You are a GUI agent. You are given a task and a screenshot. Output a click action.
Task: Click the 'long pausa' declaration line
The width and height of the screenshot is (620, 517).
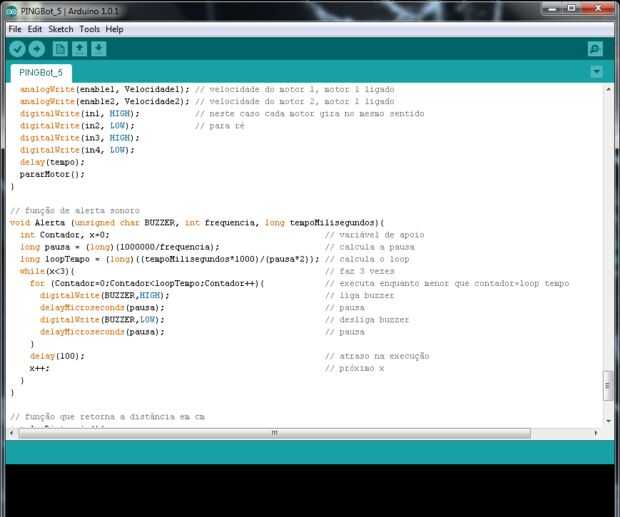pos(119,247)
